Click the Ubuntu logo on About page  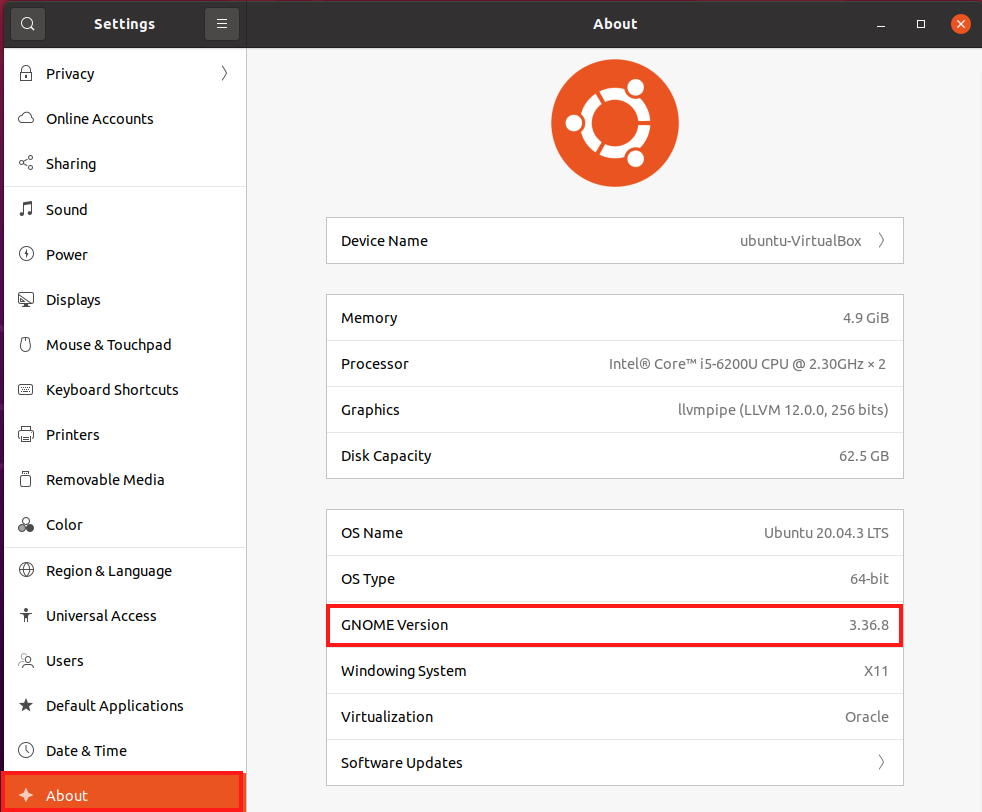pyautogui.click(x=614, y=123)
